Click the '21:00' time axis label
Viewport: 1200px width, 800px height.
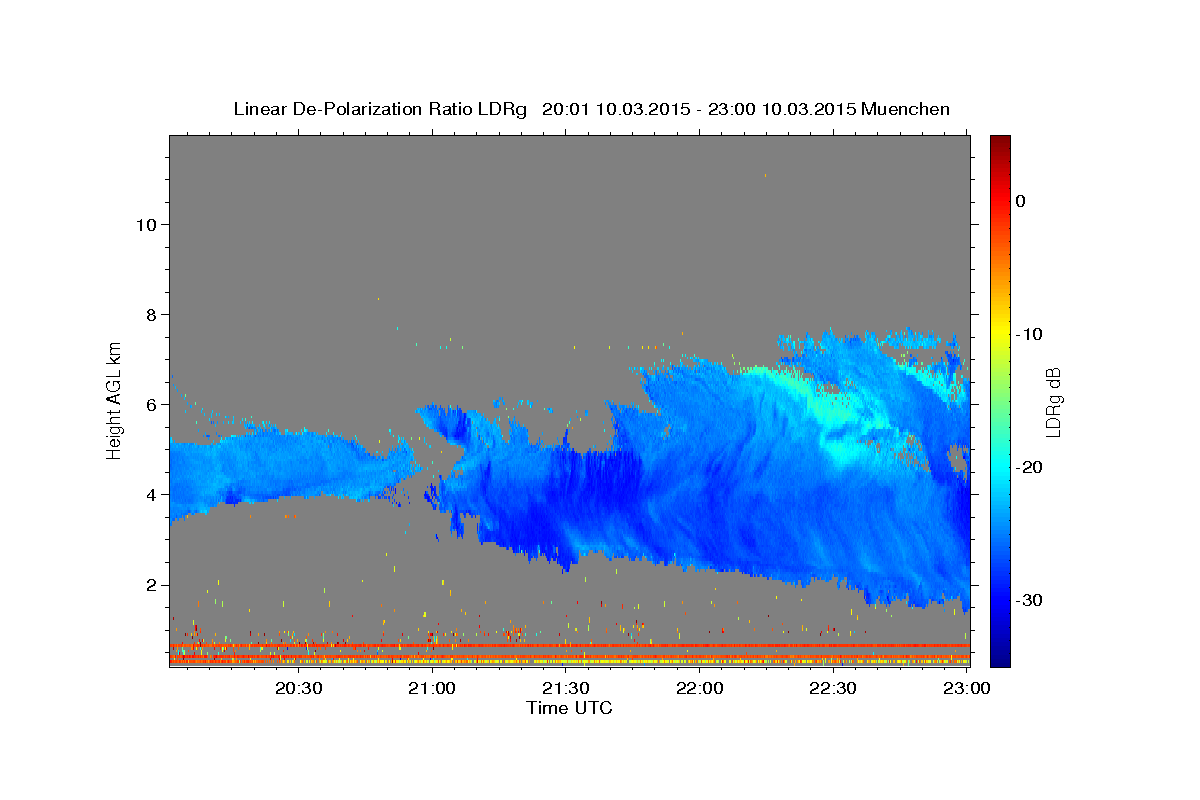point(433,688)
